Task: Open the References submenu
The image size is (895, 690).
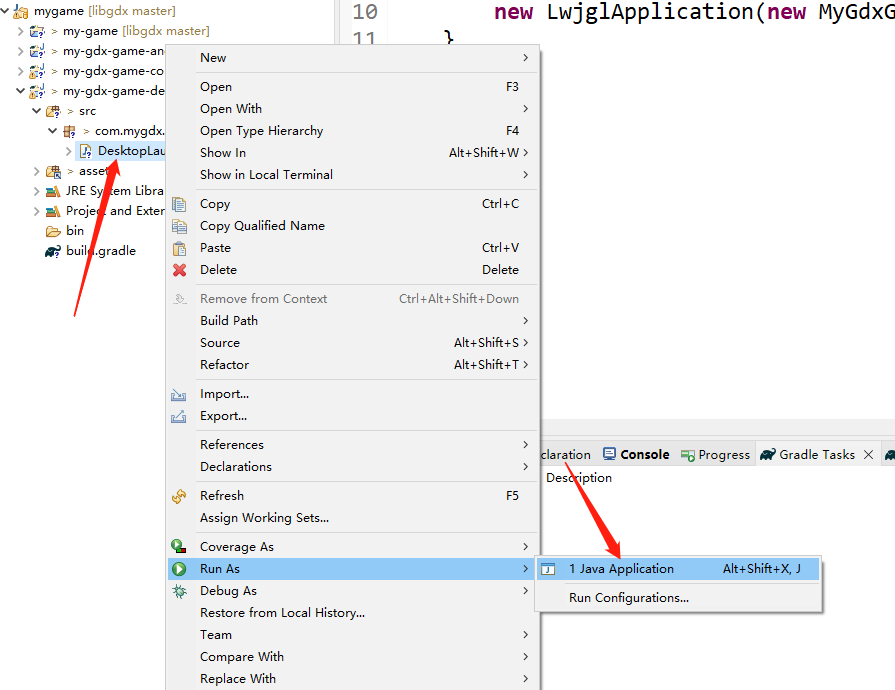Action: (x=352, y=445)
